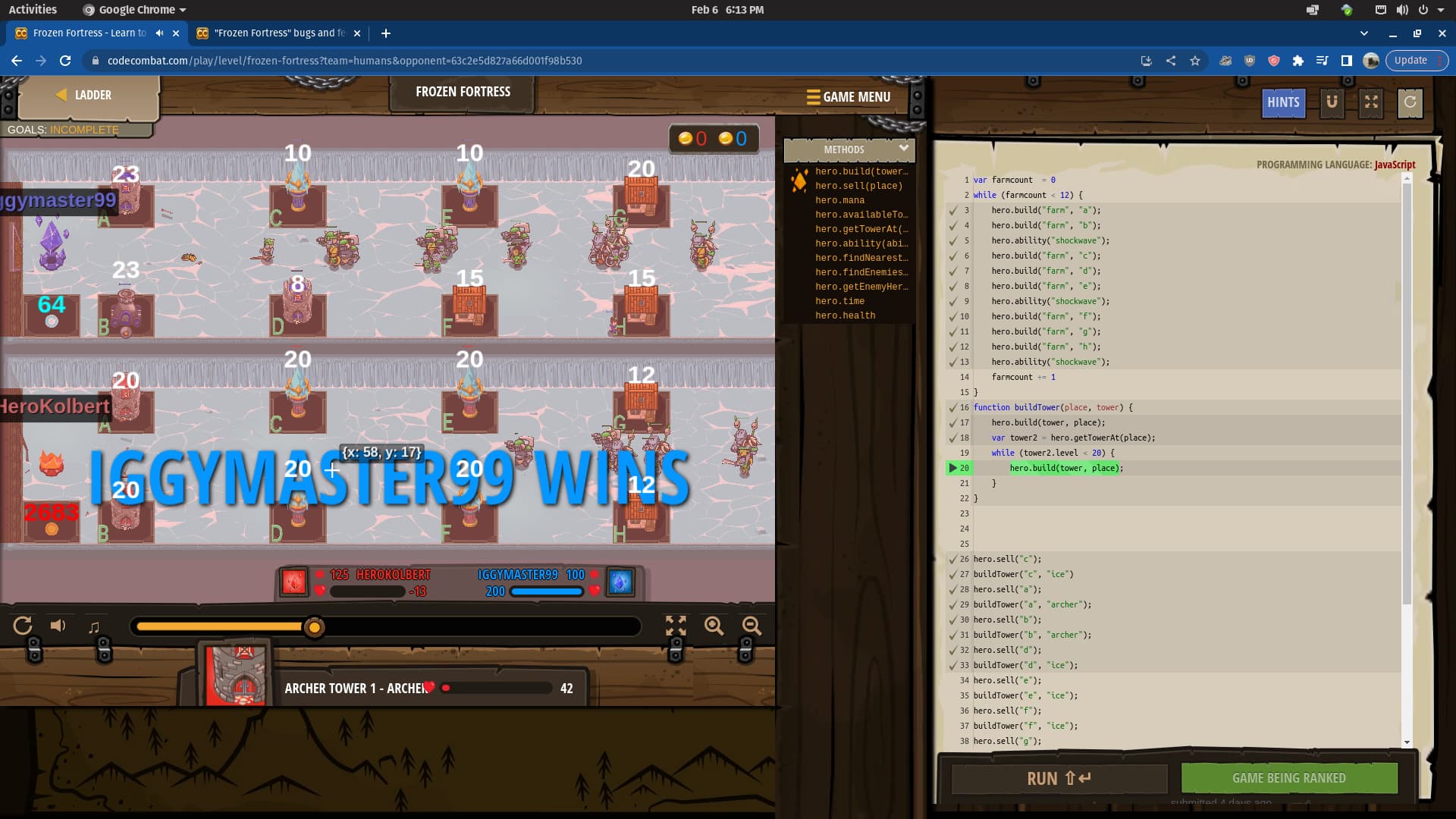The image size is (1456, 819).
Task: Open the red shield extension
Action: point(1274,61)
